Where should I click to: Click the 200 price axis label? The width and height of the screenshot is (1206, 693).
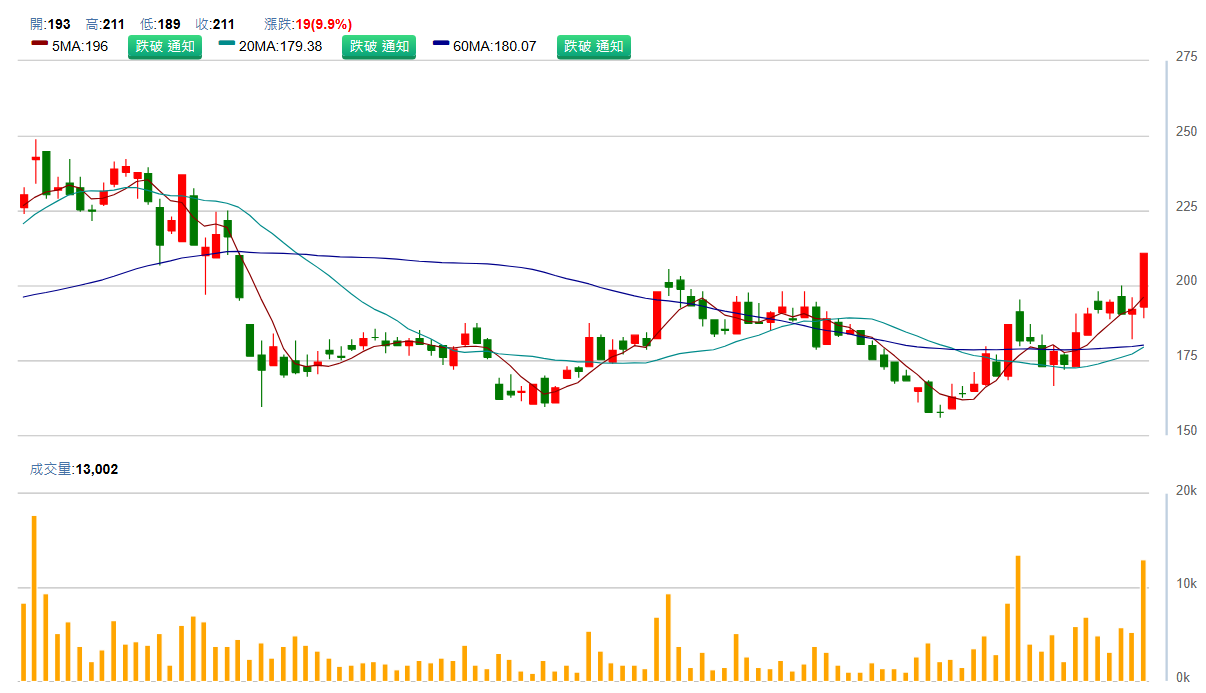click(1187, 281)
